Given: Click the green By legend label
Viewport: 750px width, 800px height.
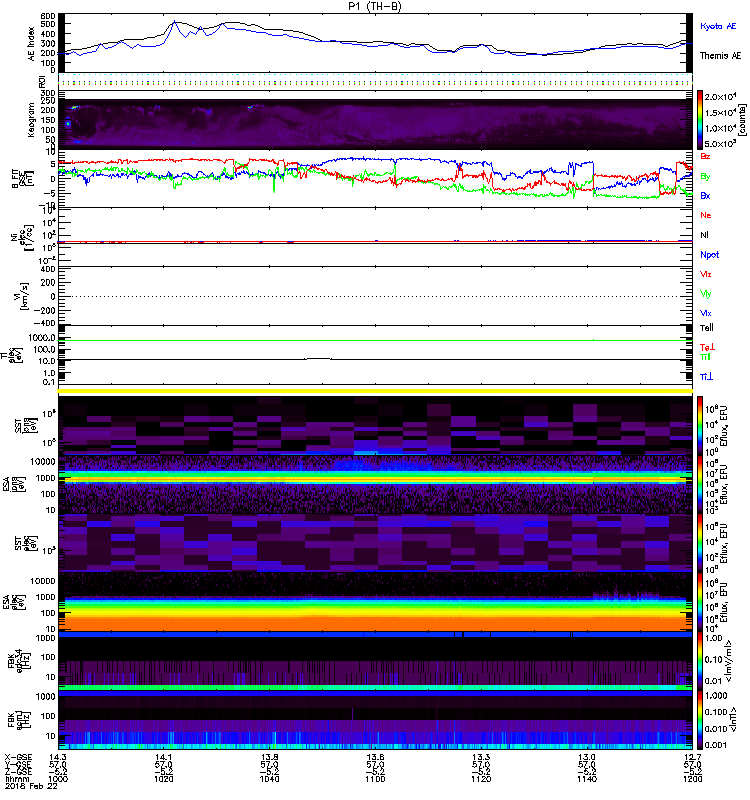Looking at the screenshot, I should tap(706, 176).
